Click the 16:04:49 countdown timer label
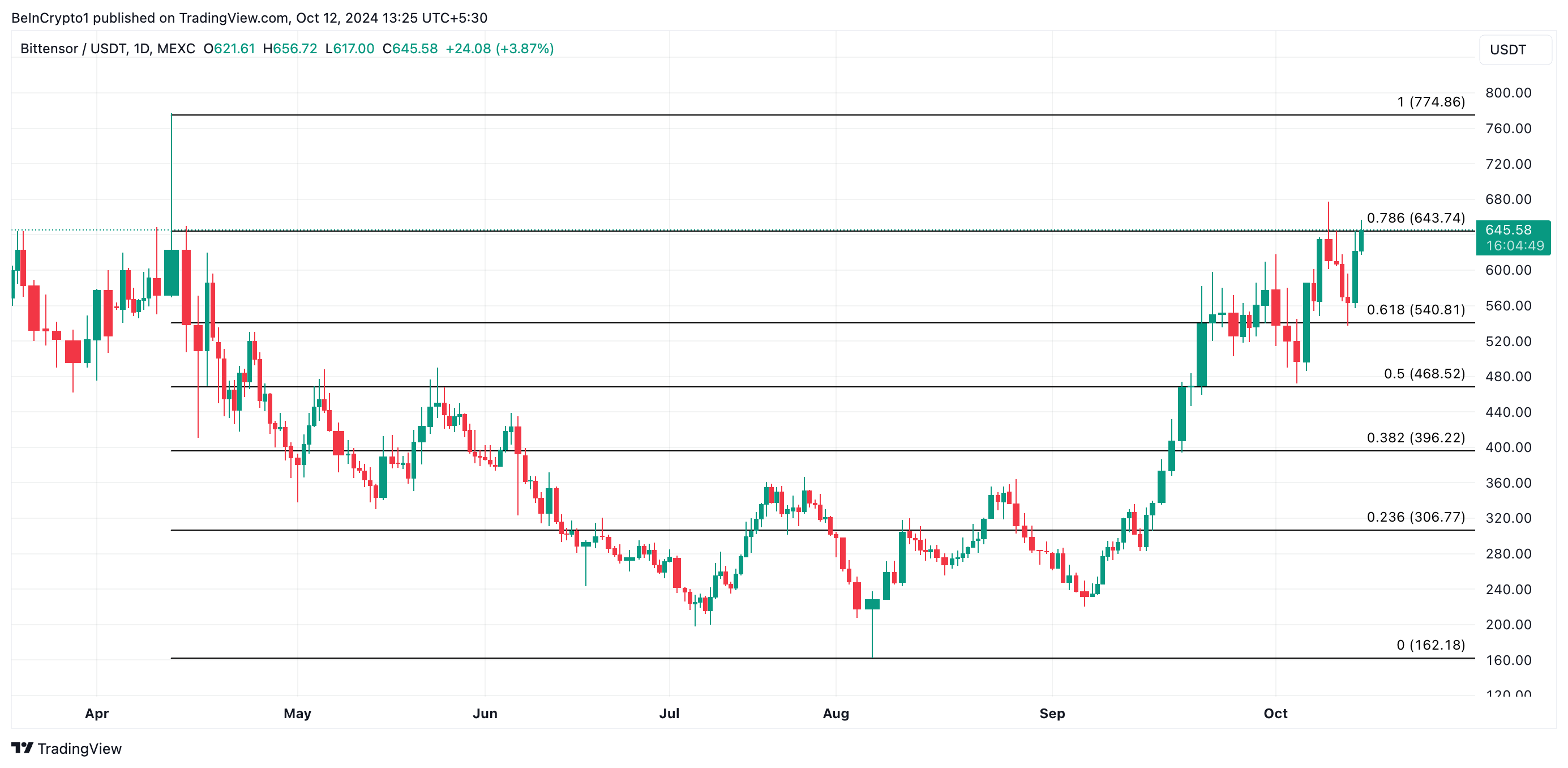The height and width of the screenshot is (768, 1568). tap(1514, 245)
